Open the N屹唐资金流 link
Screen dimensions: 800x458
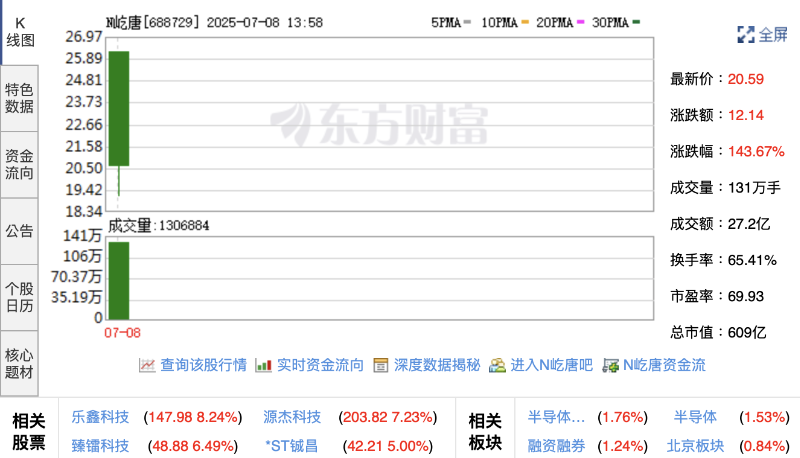point(664,365)
